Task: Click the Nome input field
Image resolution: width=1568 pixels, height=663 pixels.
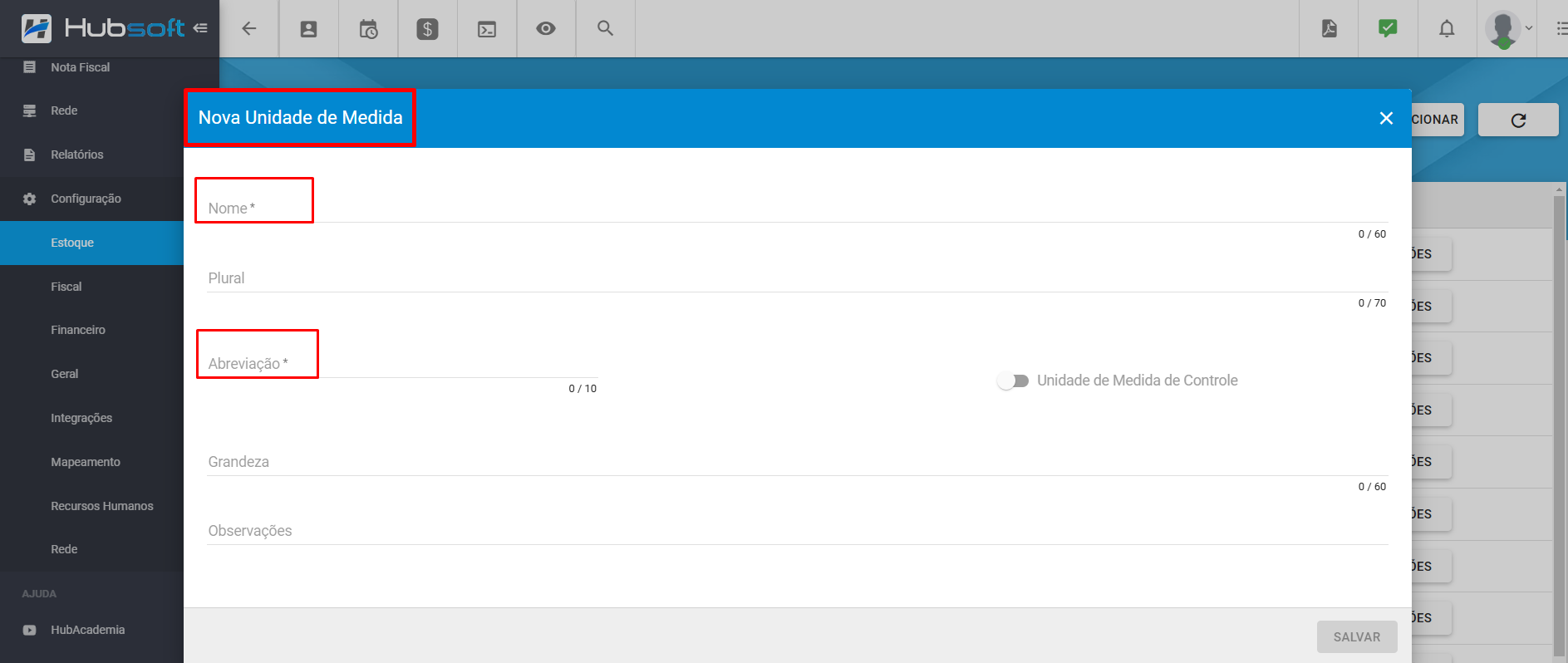Action: click(796, 209)
